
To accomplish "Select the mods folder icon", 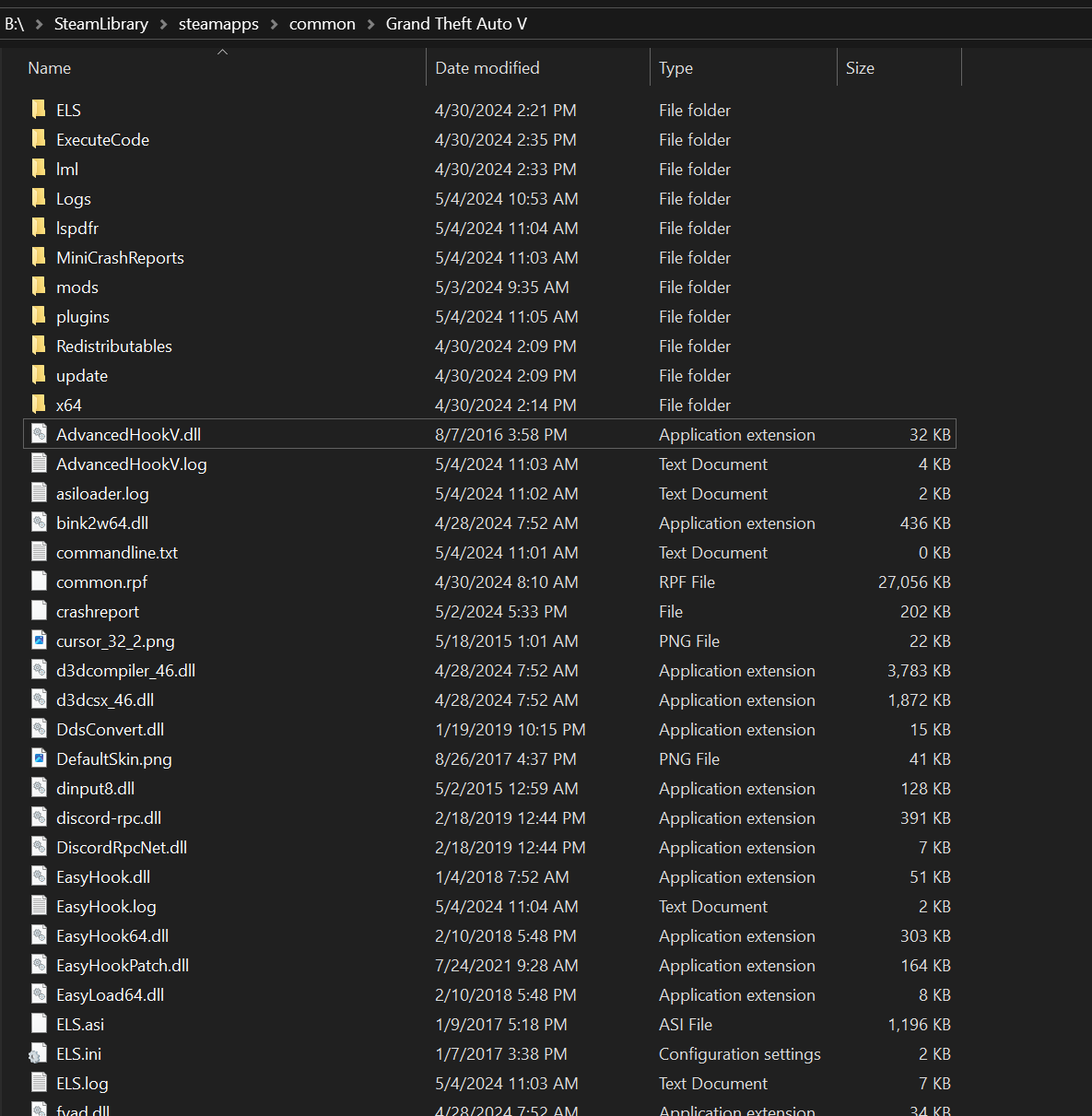I will click(x=39, y=288).
